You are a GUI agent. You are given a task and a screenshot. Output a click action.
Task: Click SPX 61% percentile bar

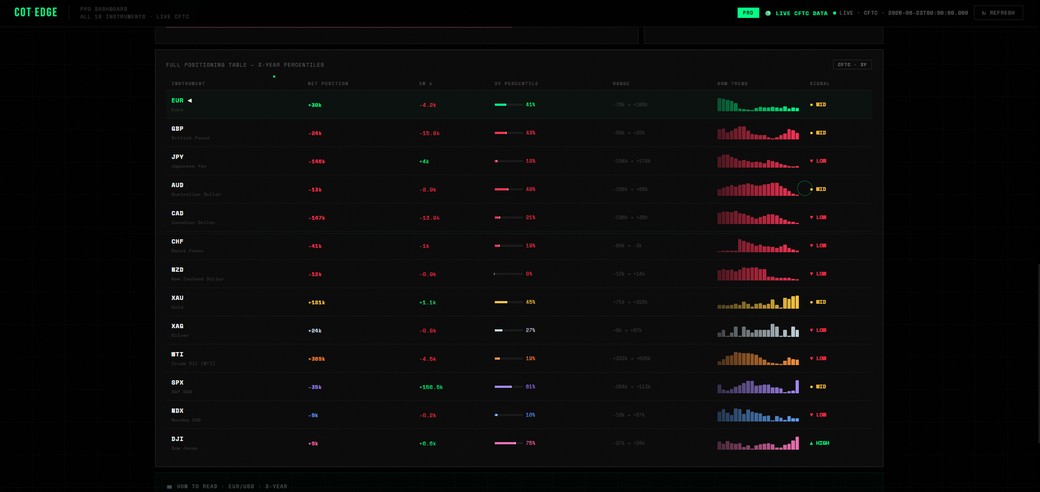click(x=508, y=387)
